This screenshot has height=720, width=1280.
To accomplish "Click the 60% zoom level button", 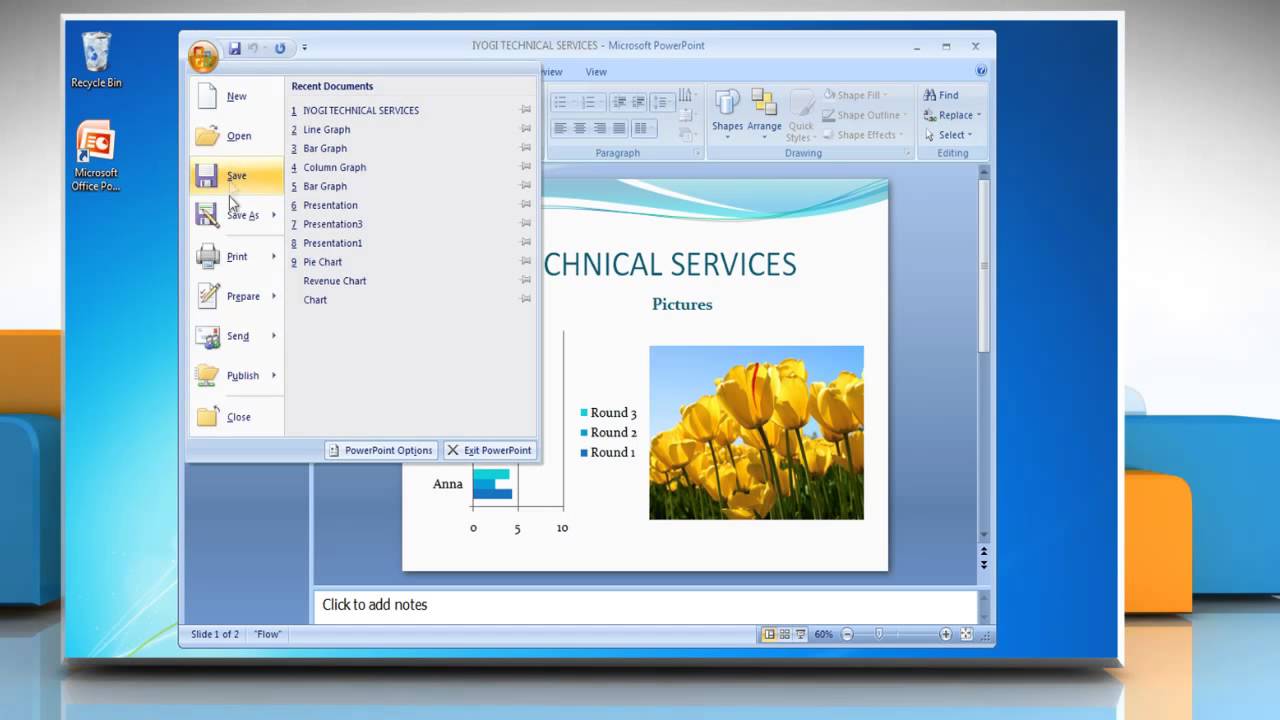I will coord(823,634).
